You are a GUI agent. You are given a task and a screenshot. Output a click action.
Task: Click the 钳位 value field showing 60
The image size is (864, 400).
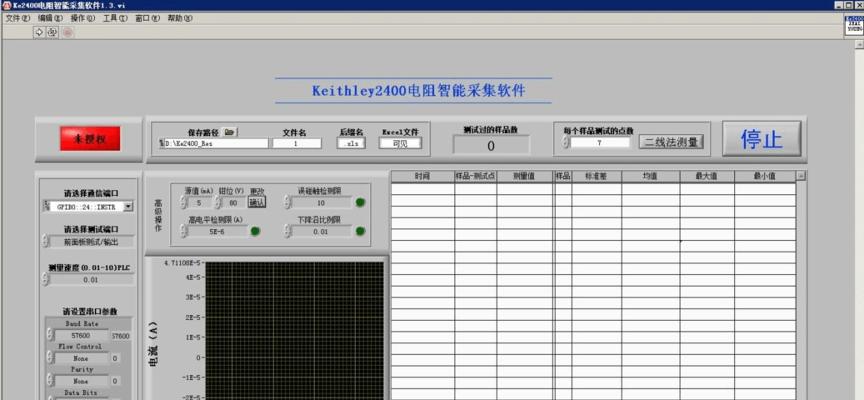pos(234,203)
